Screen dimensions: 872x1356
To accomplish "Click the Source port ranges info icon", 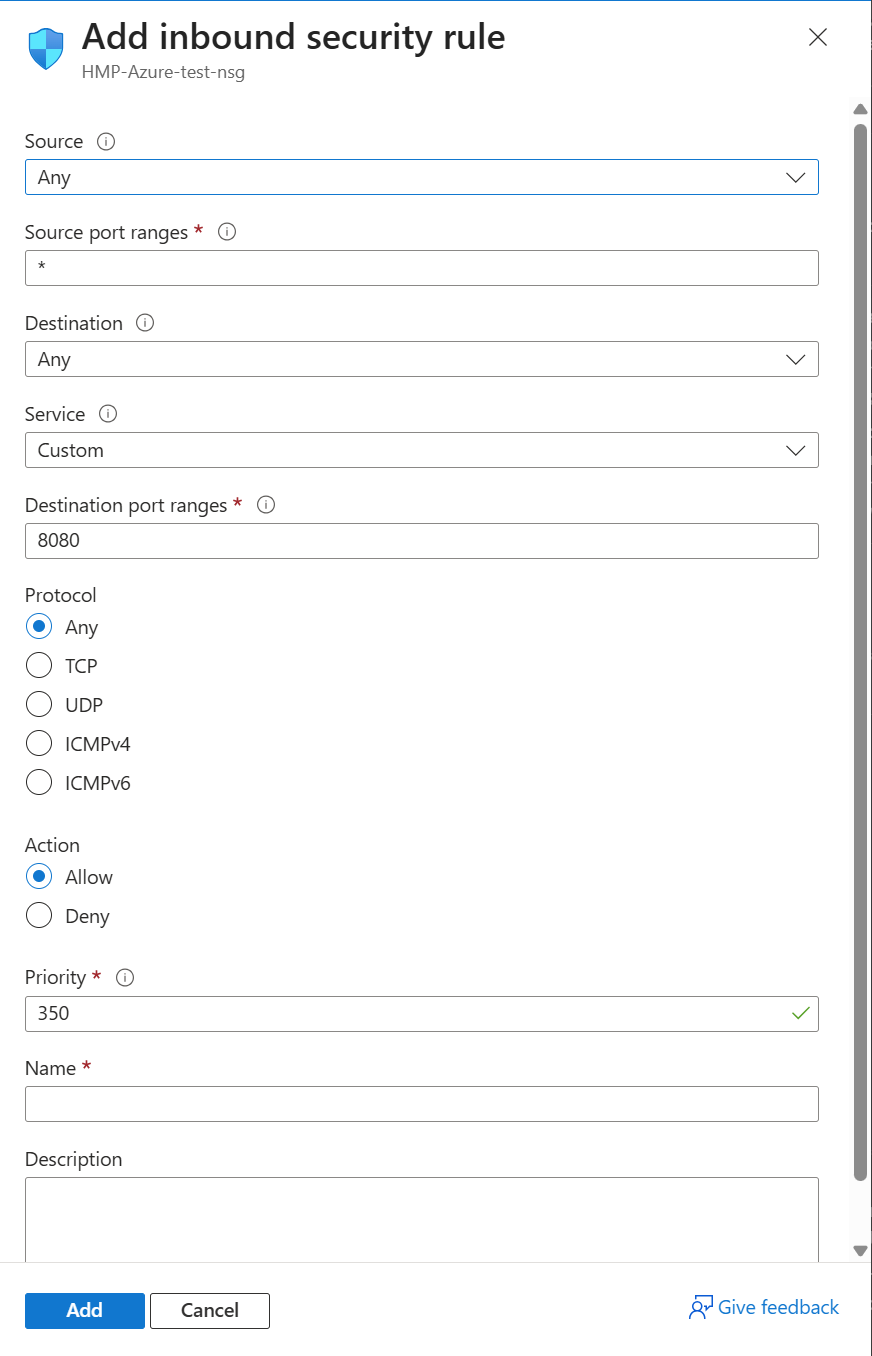I will (227, 232).
